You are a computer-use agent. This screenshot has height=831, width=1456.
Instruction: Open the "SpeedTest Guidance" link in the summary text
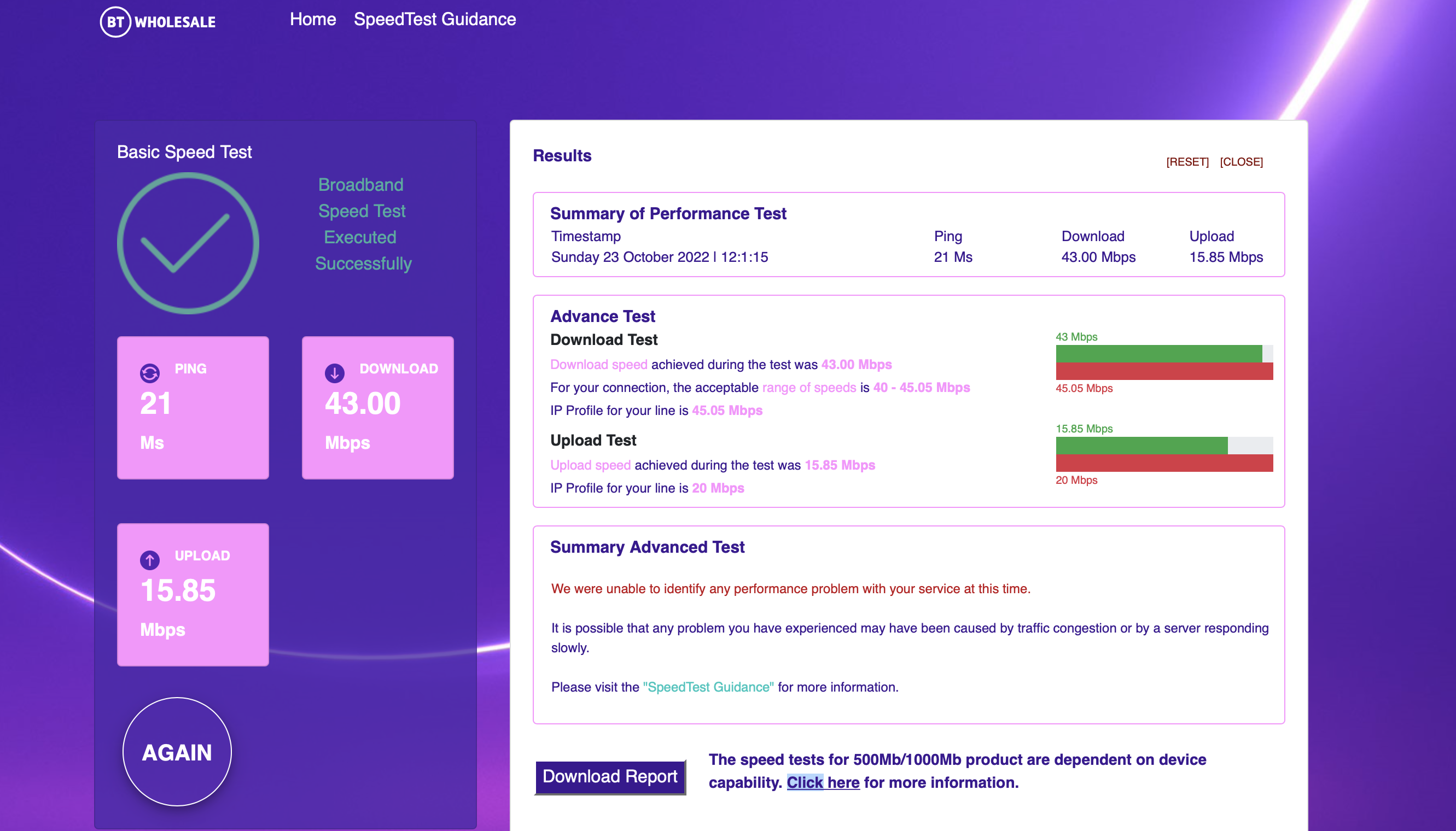[x=708, y=687]
